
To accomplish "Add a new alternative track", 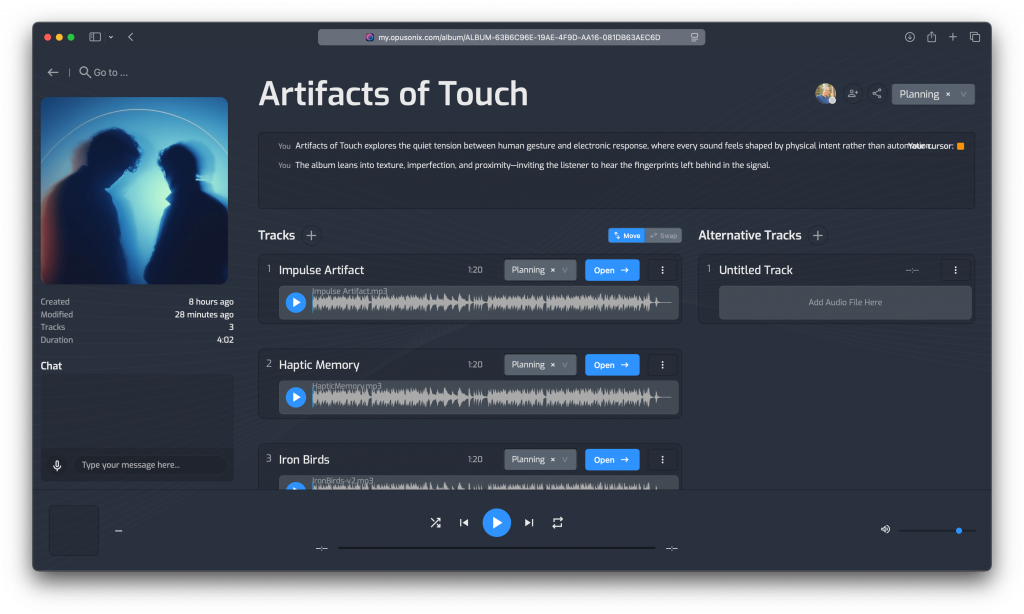I will coord(818,235).
